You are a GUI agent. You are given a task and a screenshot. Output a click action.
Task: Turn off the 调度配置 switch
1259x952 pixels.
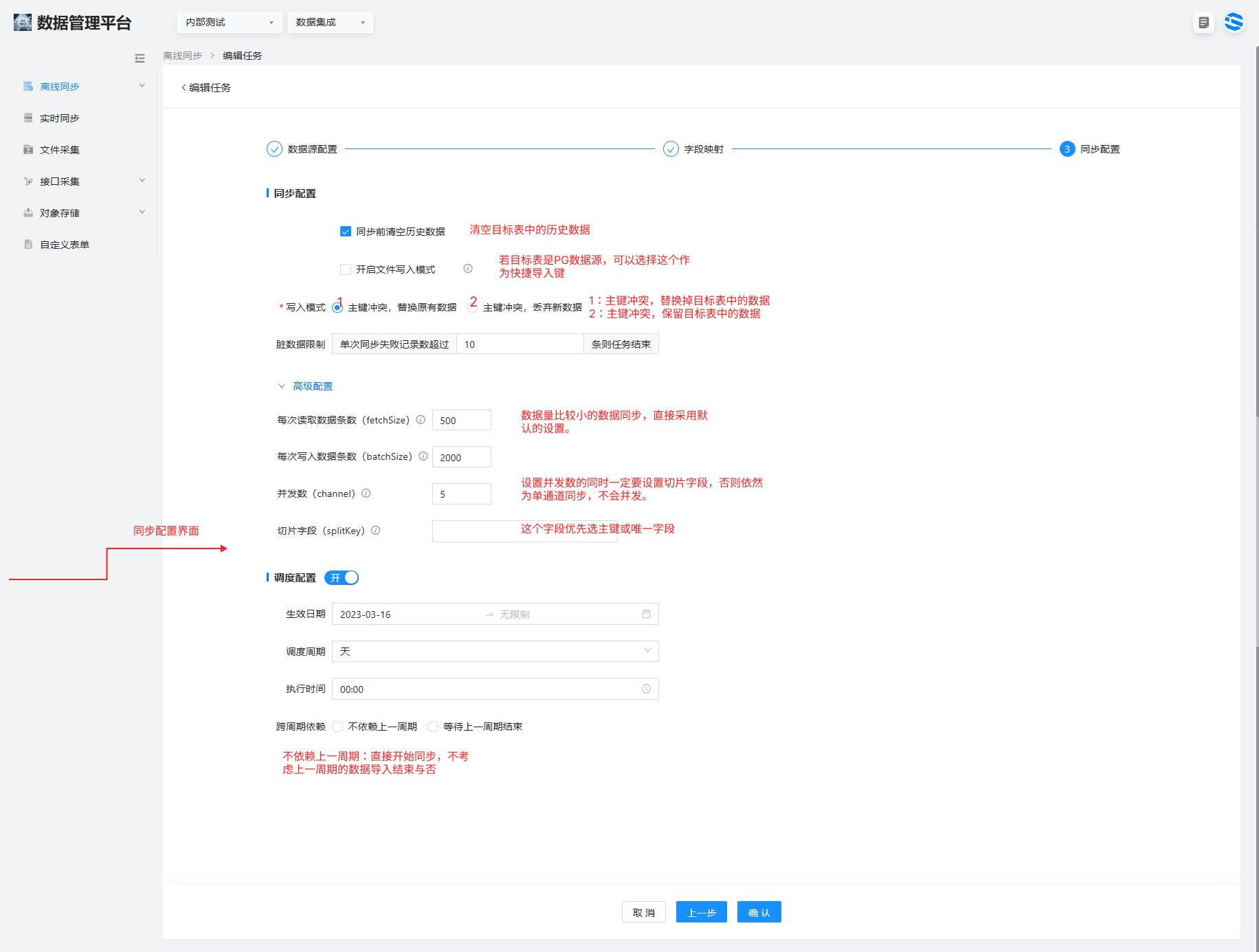[342, 578]
